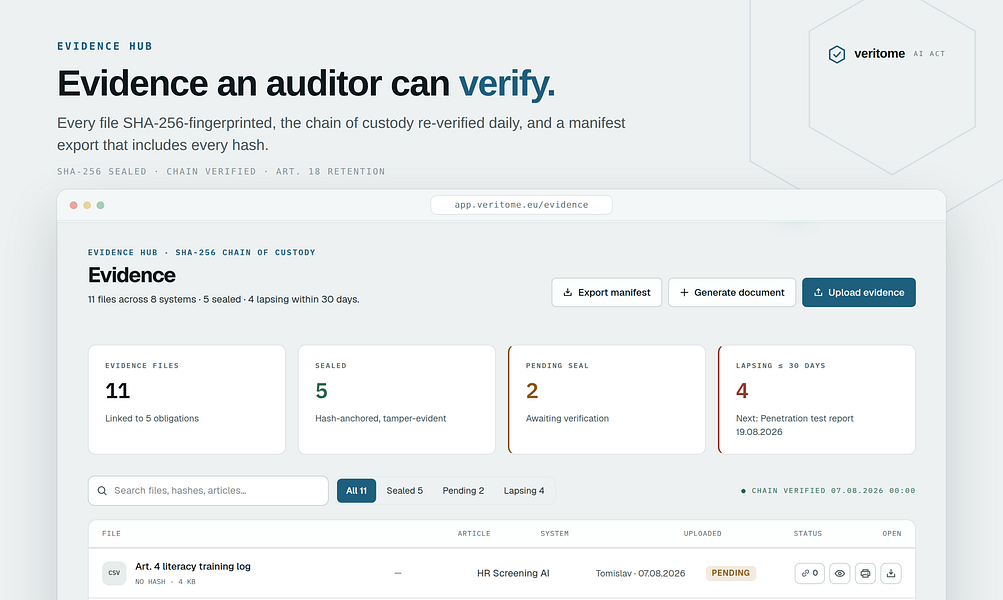Click the Evidence page heading
The width and height of the screenshot is (1003, 600).
click(x=132, y=275)
